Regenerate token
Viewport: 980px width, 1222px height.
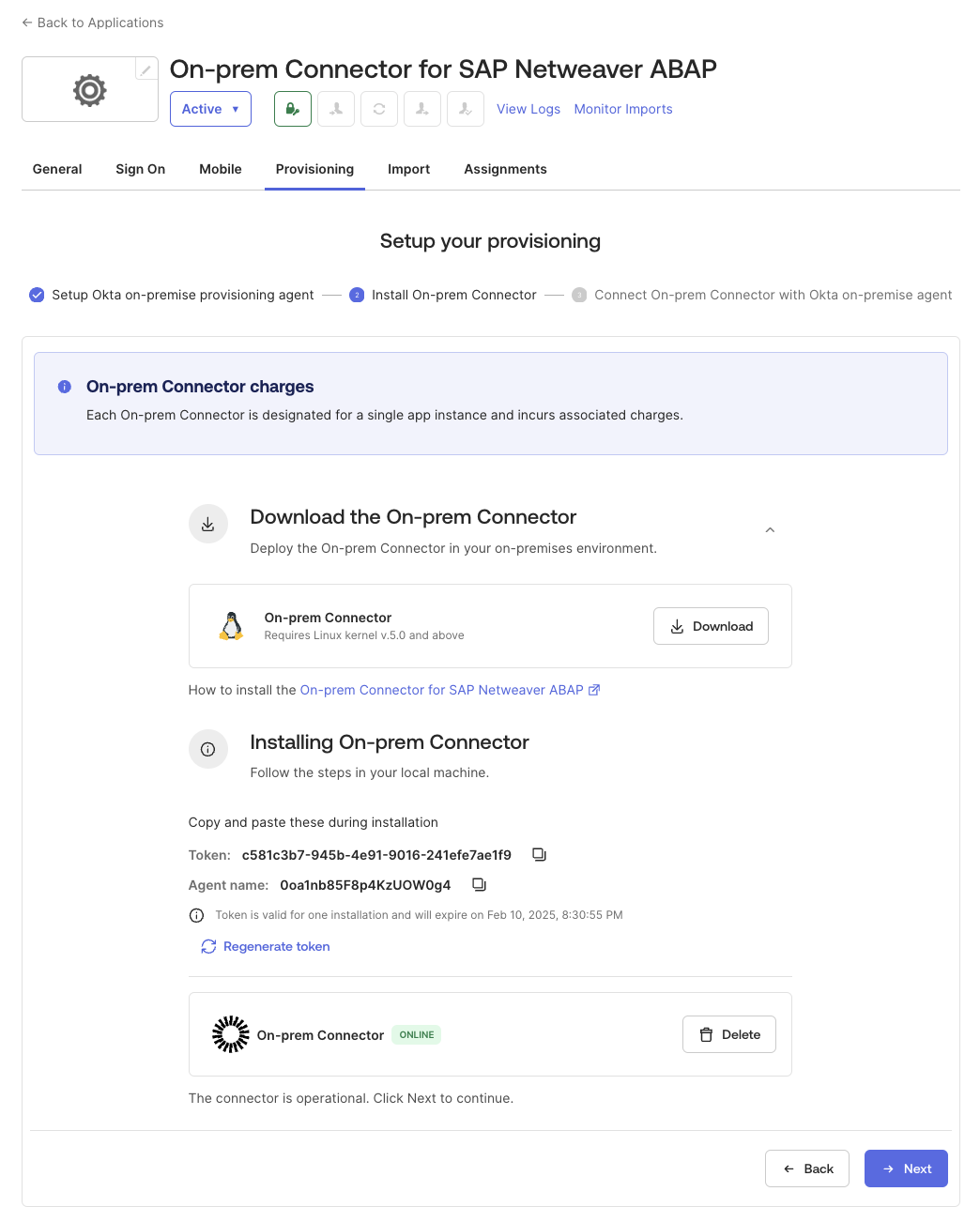[266, 946]
